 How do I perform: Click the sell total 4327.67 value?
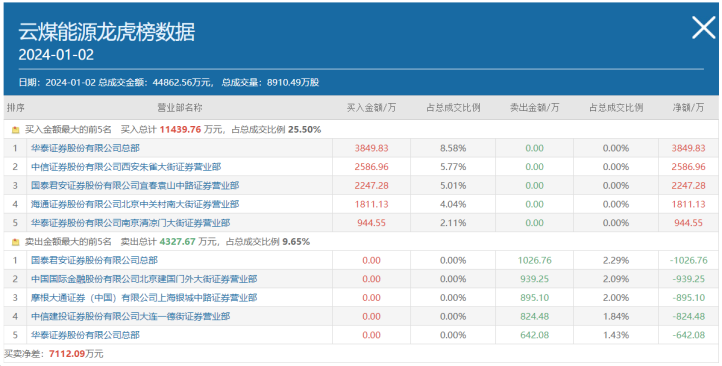point(178,242)
